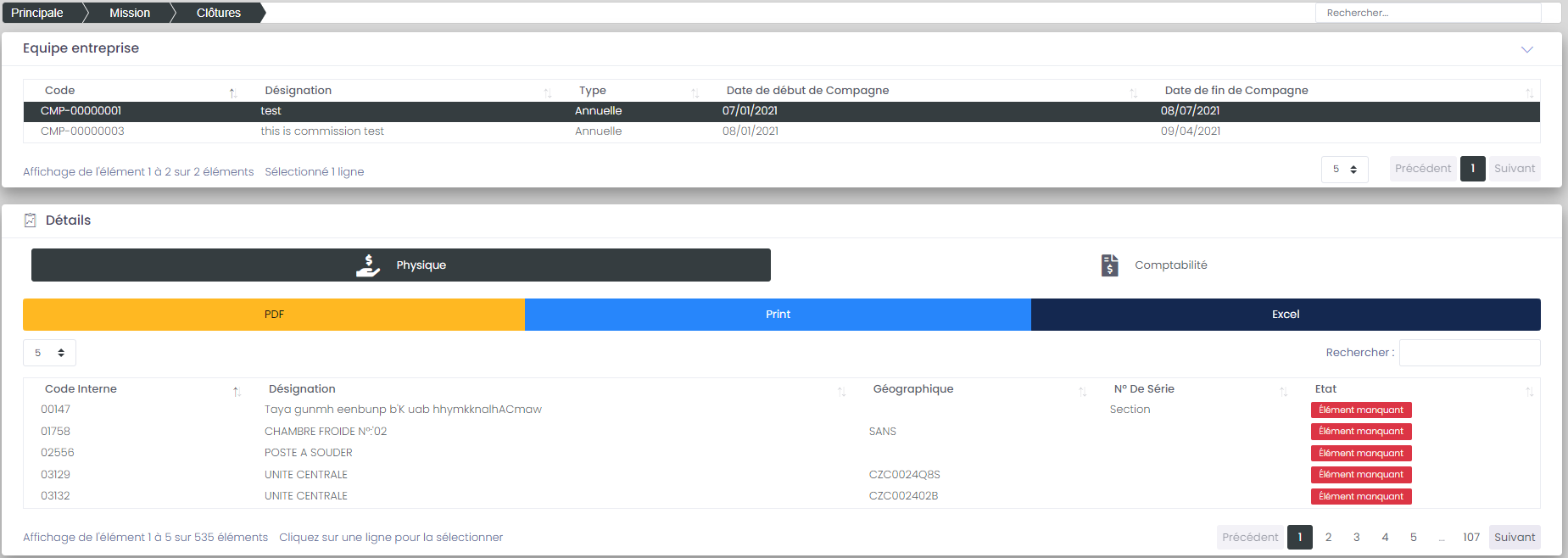Image resolution: width=1568 pixels, height=558 pixels.
Task: Sort the Etat column using its arrows
Action: (x=1529, y=391)
